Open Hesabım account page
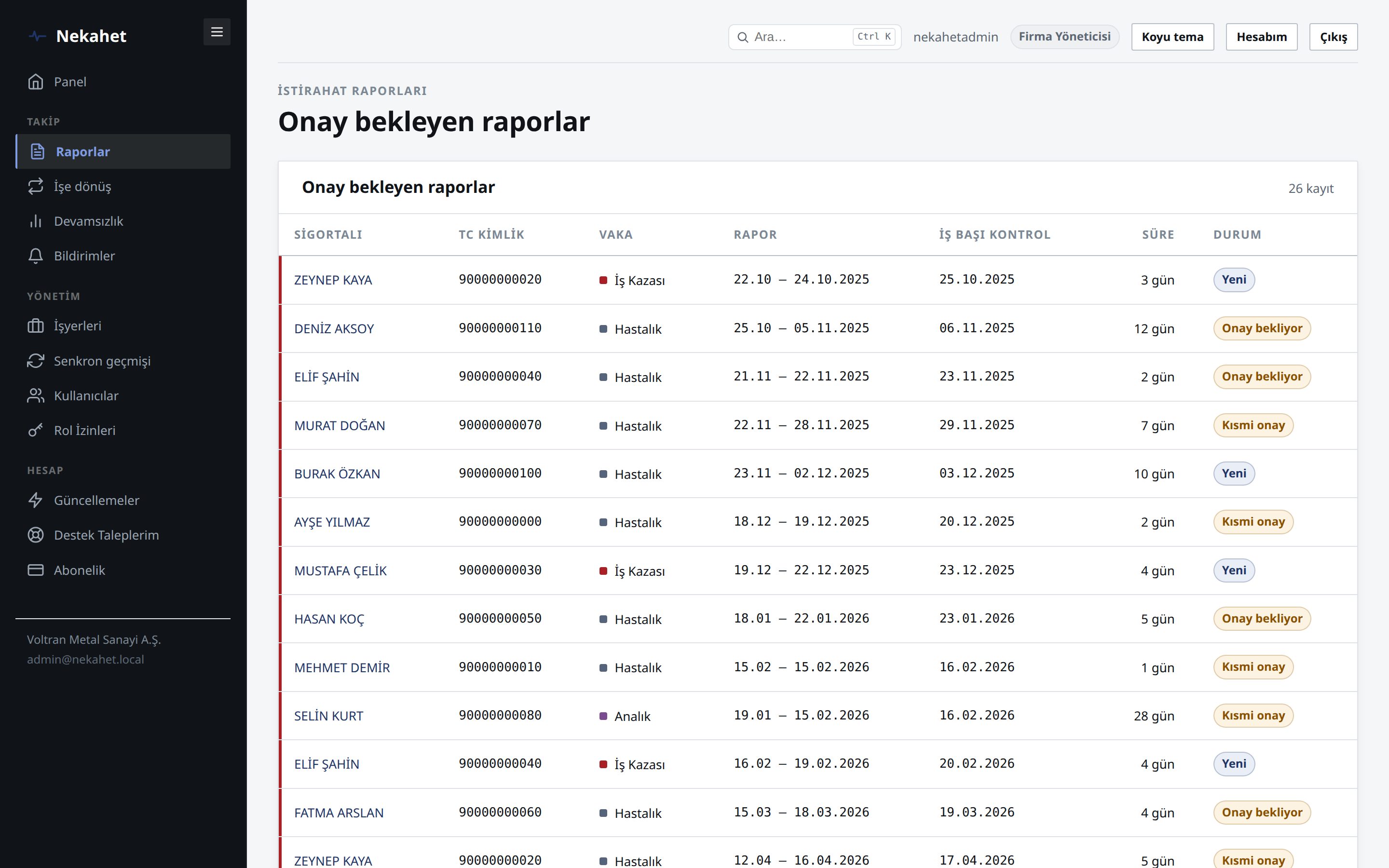 click(x=1261, y=37)
